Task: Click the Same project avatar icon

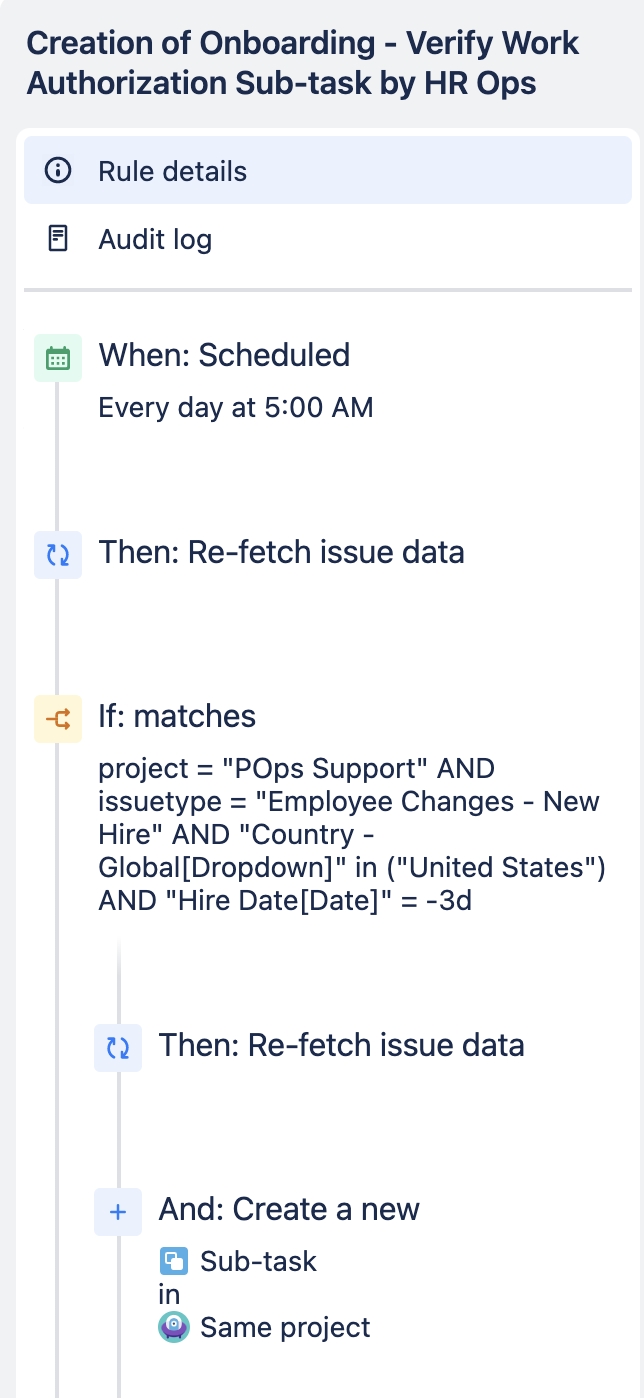Action: click(174, 1327)
